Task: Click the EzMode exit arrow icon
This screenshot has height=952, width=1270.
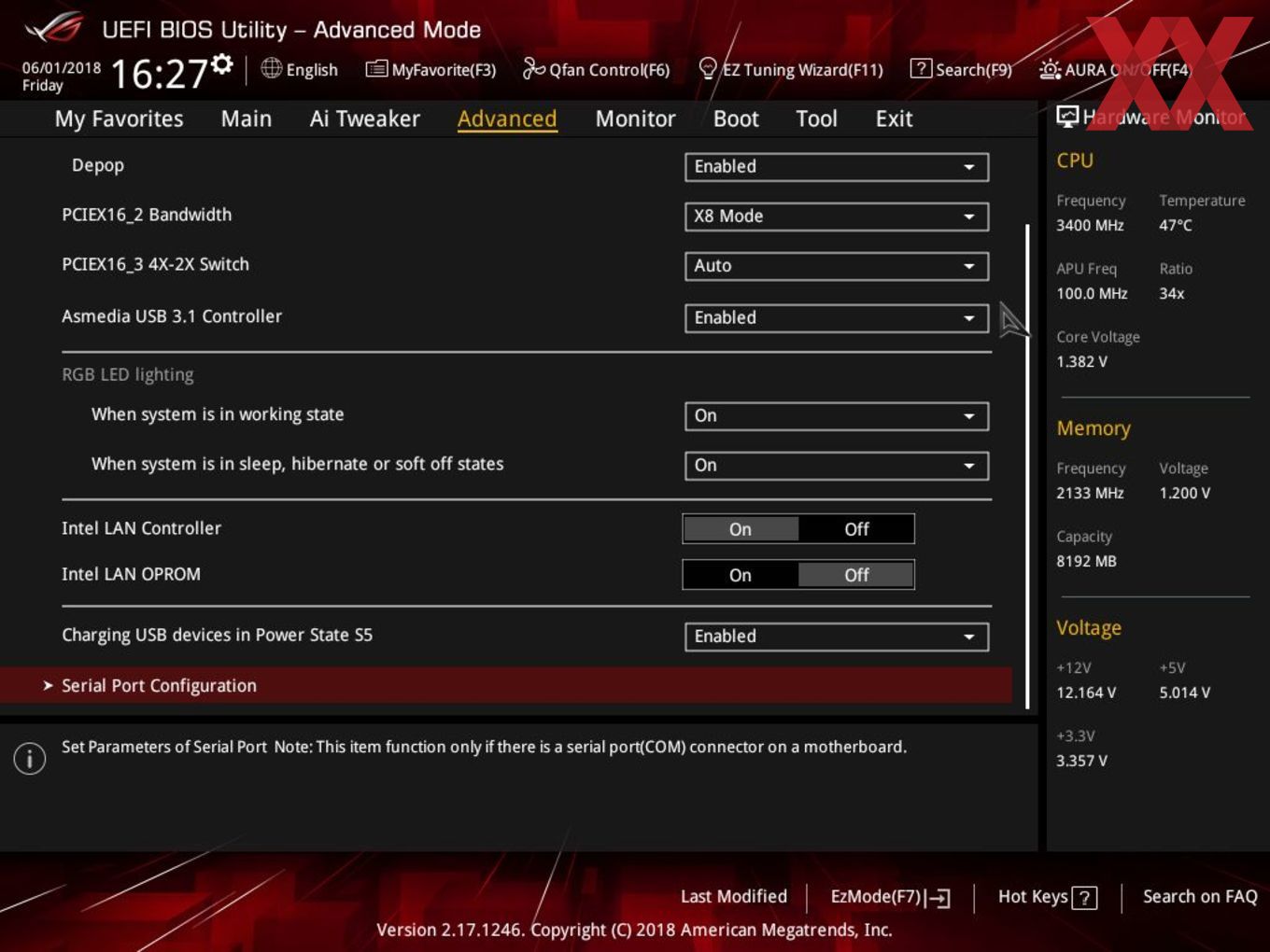Action: 939,898
